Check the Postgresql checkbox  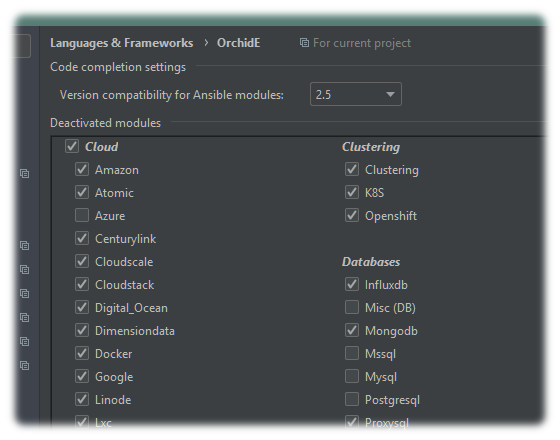click(x=352, y=400)
